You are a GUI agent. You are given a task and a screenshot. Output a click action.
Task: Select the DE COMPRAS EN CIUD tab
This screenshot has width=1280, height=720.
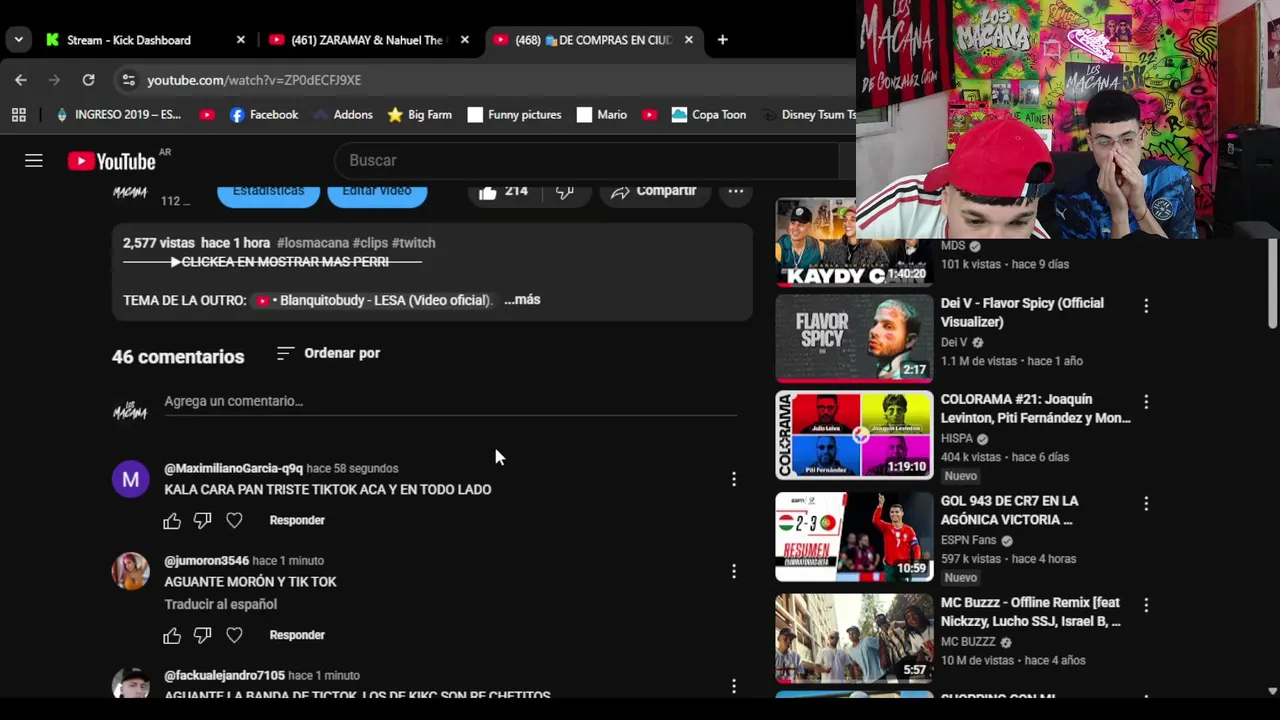click(593, 40)
